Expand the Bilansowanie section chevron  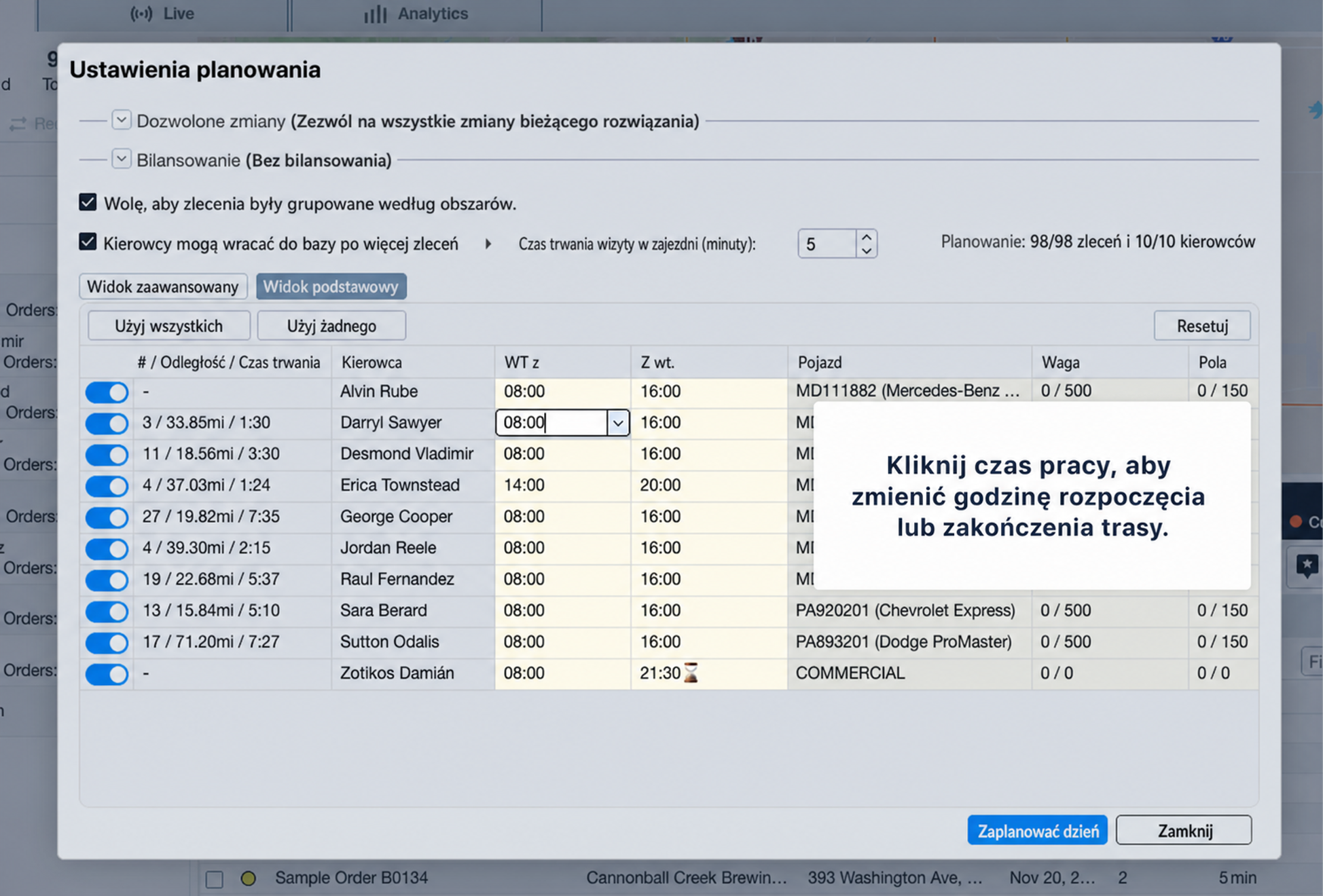(x=121, y=159)
